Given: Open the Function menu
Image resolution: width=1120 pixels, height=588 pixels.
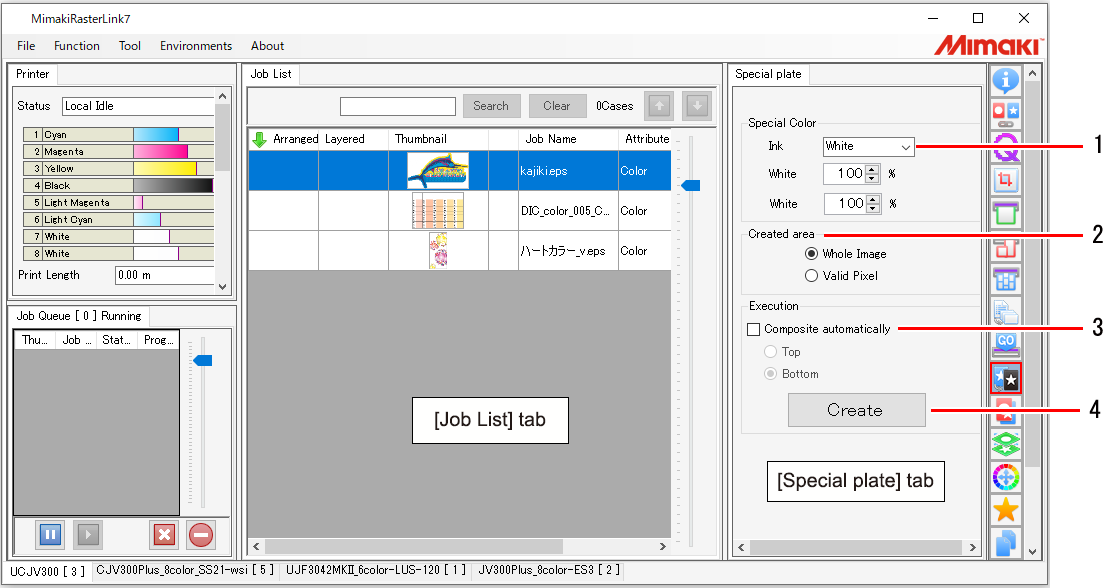Looking at the screenshot, I should tap(77, 45).
